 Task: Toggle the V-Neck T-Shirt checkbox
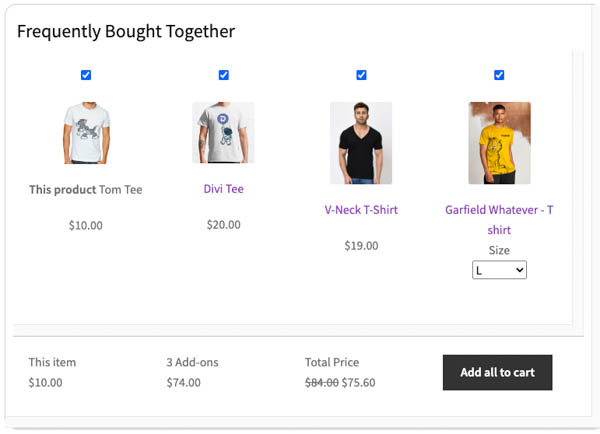(361, 75)
